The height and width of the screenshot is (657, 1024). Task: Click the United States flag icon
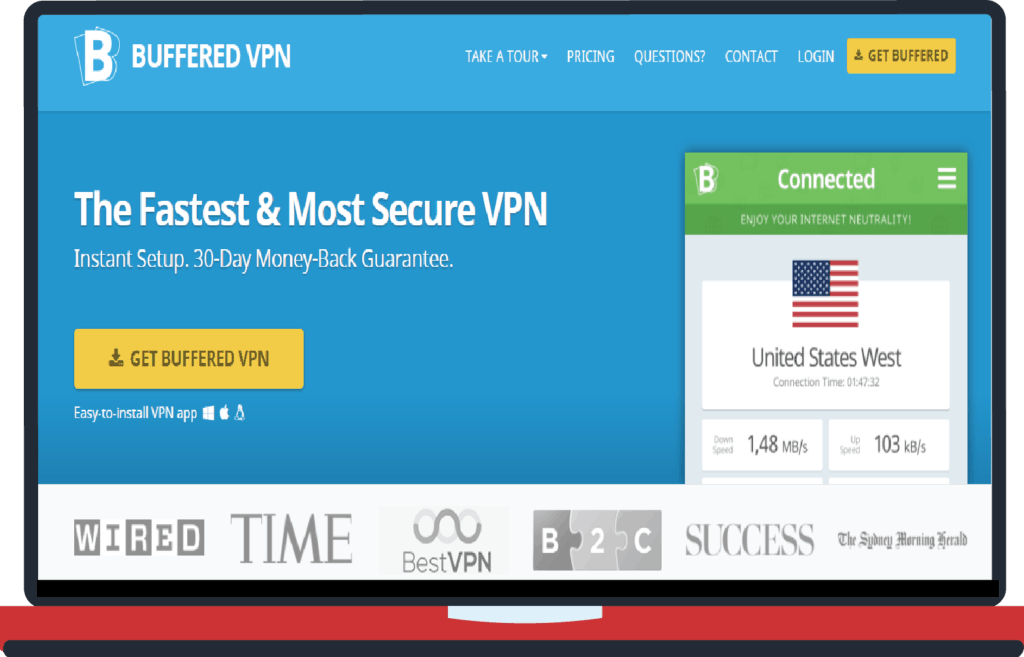click(825, 294)
